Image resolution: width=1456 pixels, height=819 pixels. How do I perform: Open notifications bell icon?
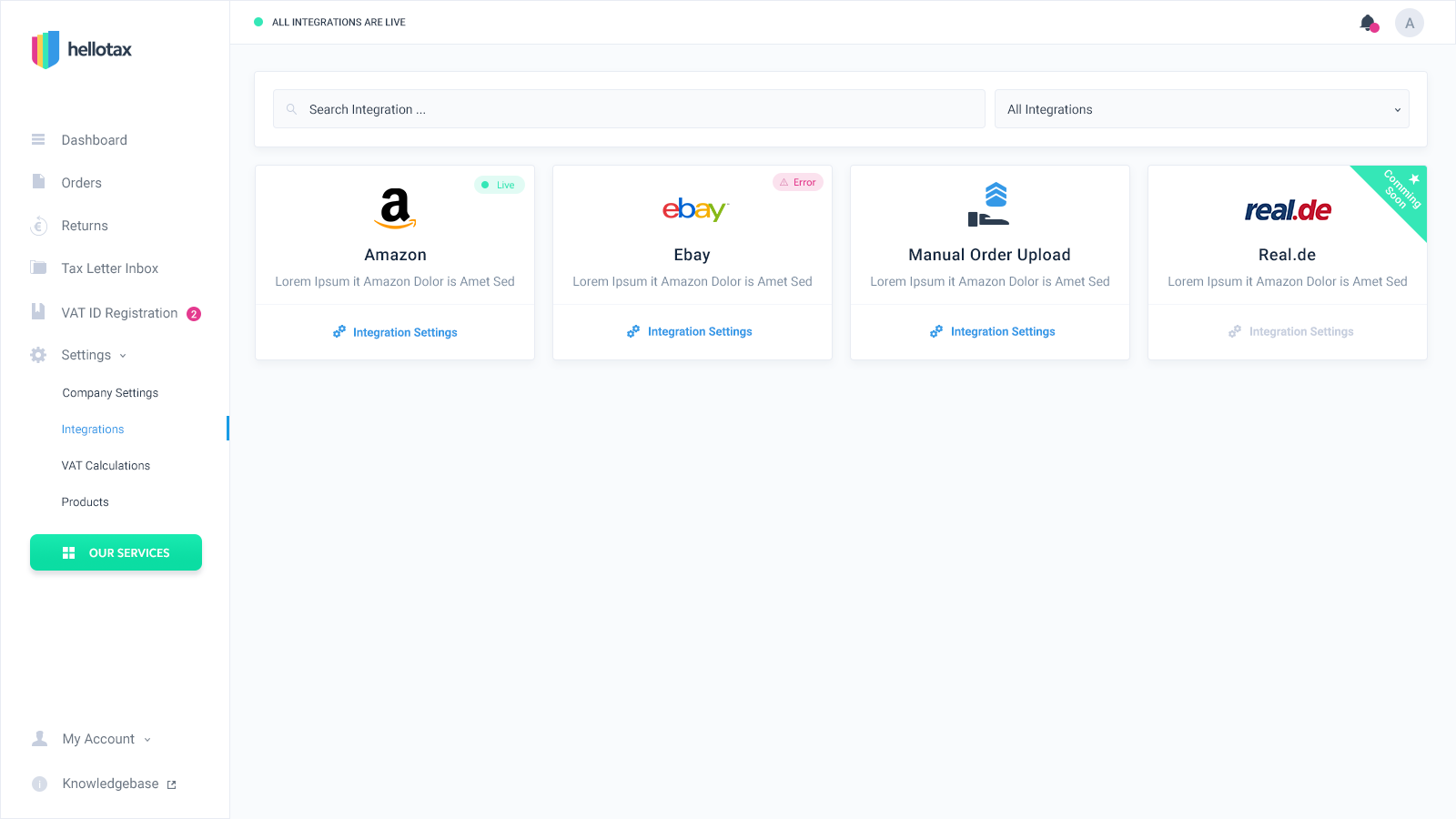pos(1368,23)
